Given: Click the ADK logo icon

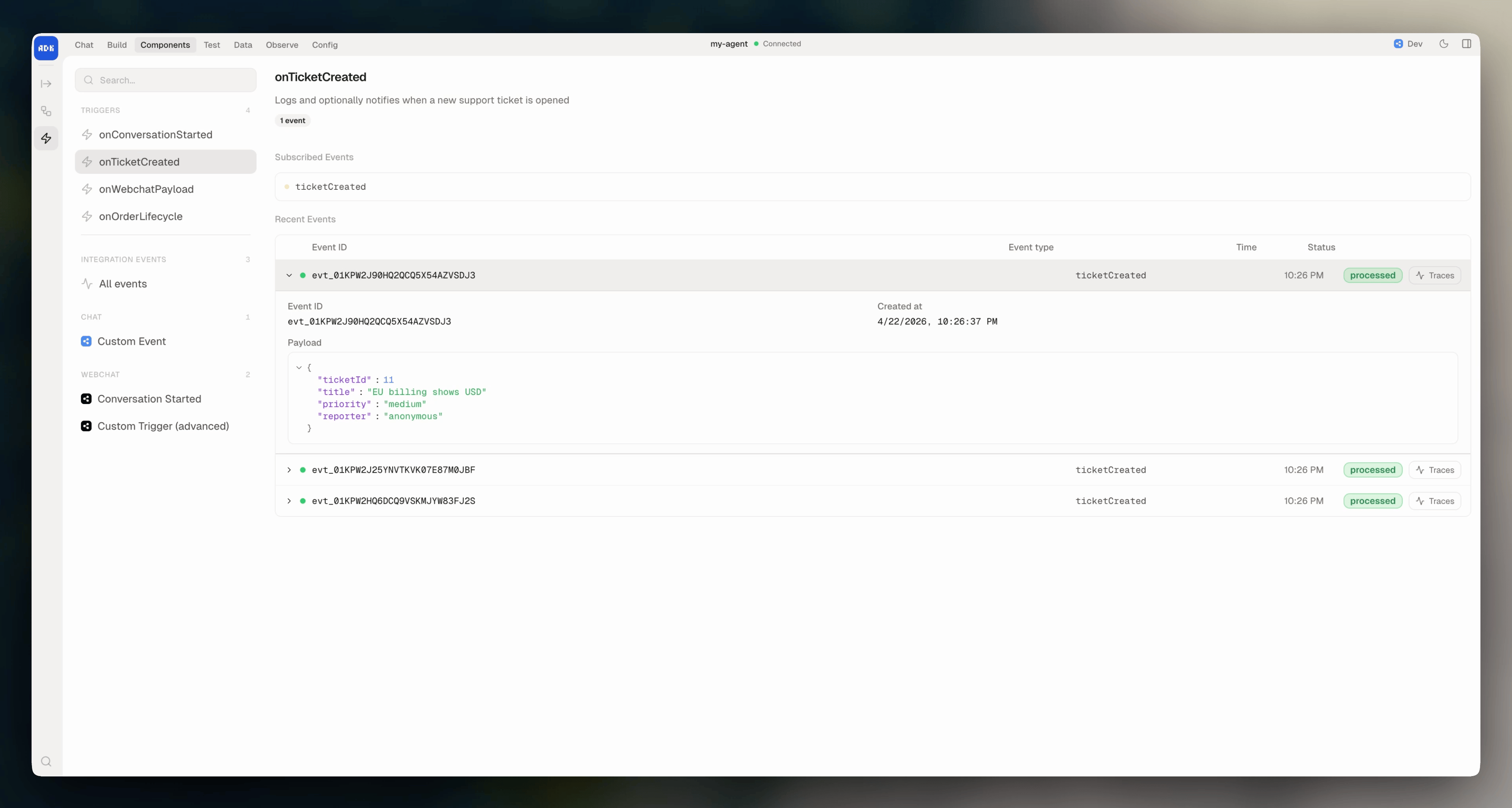Looking at the screenshot, I should point(46,47).
